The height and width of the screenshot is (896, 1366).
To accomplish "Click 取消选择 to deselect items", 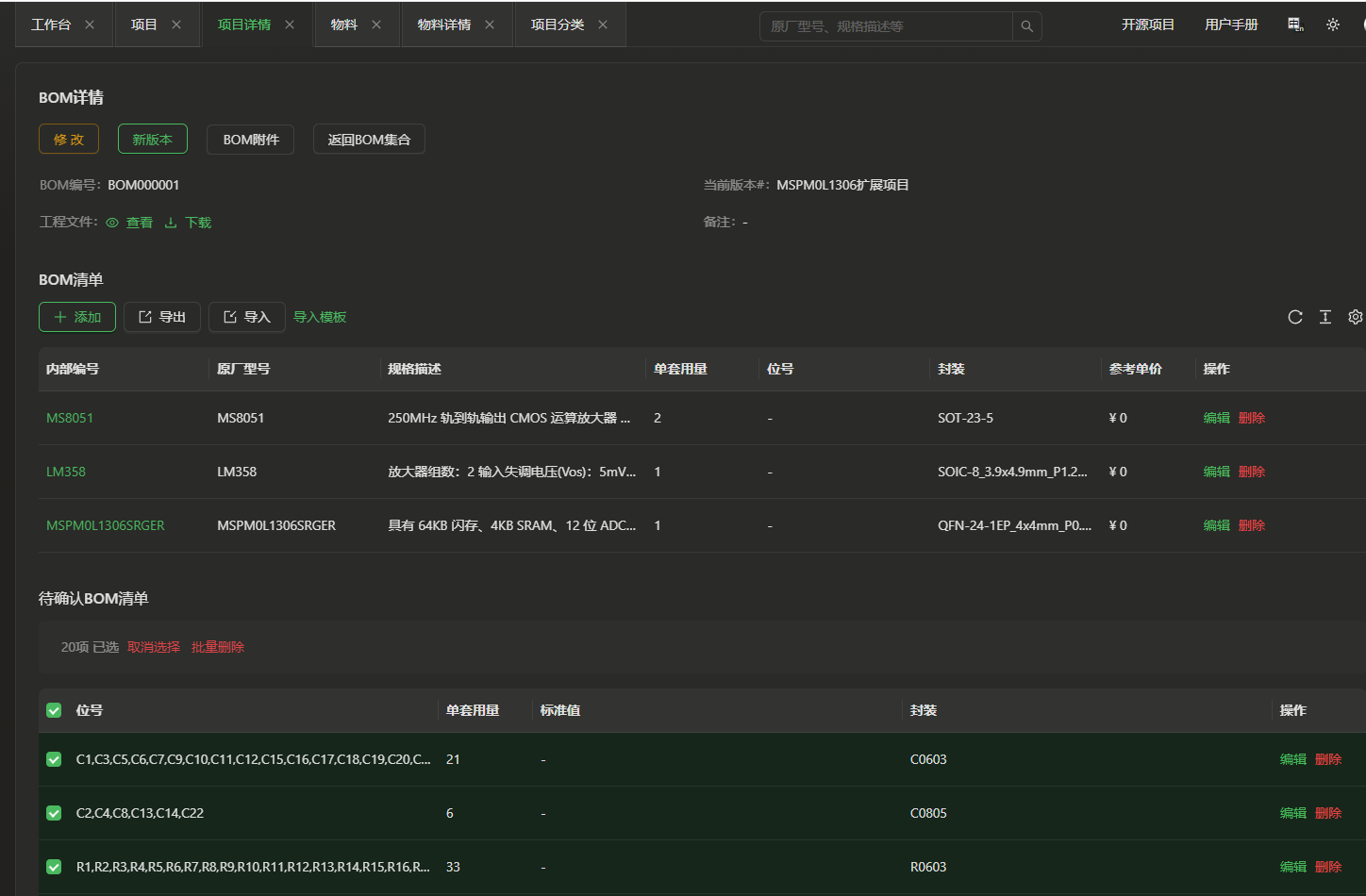I will (x=154, y=647).
